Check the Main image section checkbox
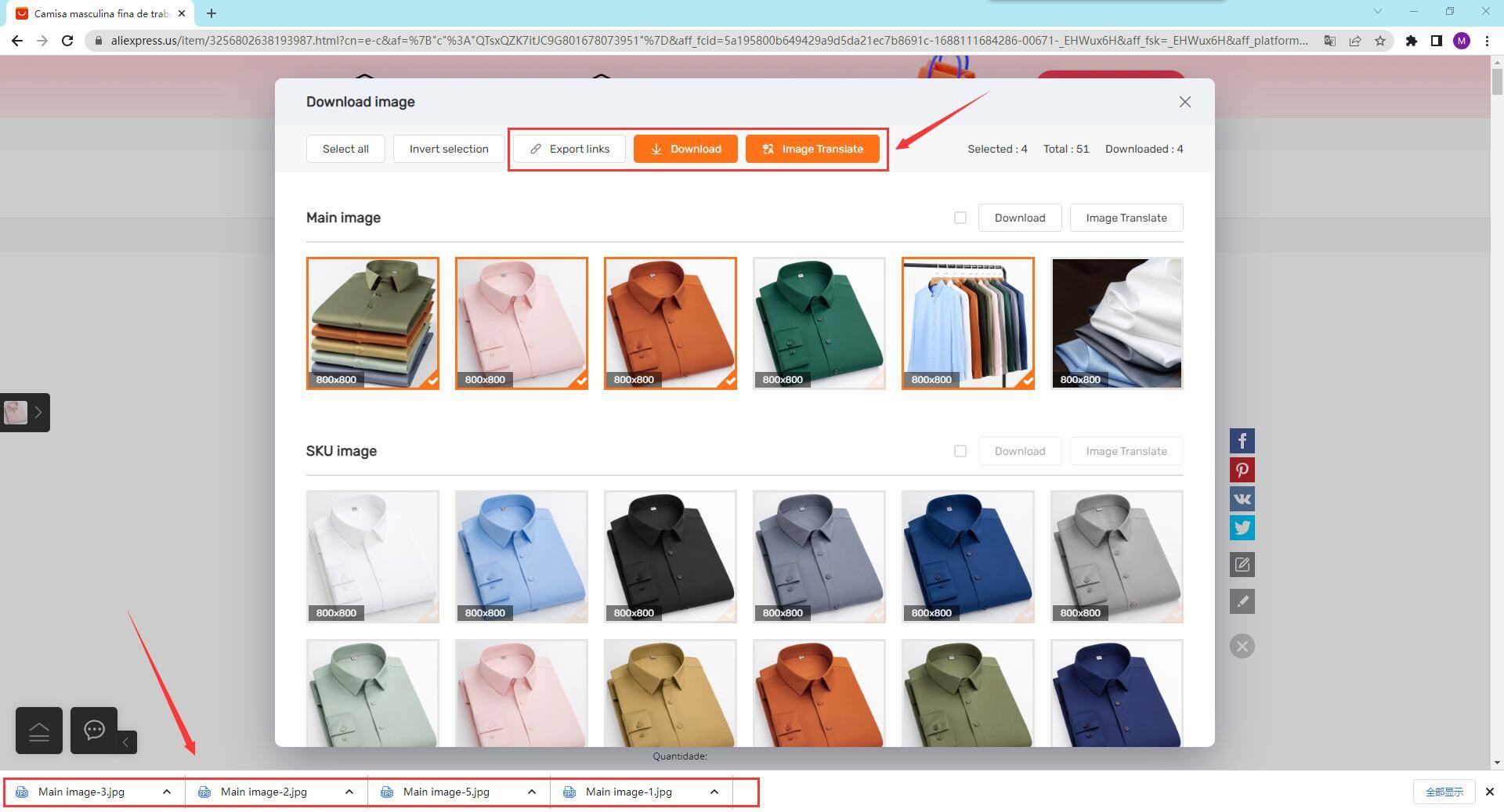1504x812 pixels. point(960,218)
